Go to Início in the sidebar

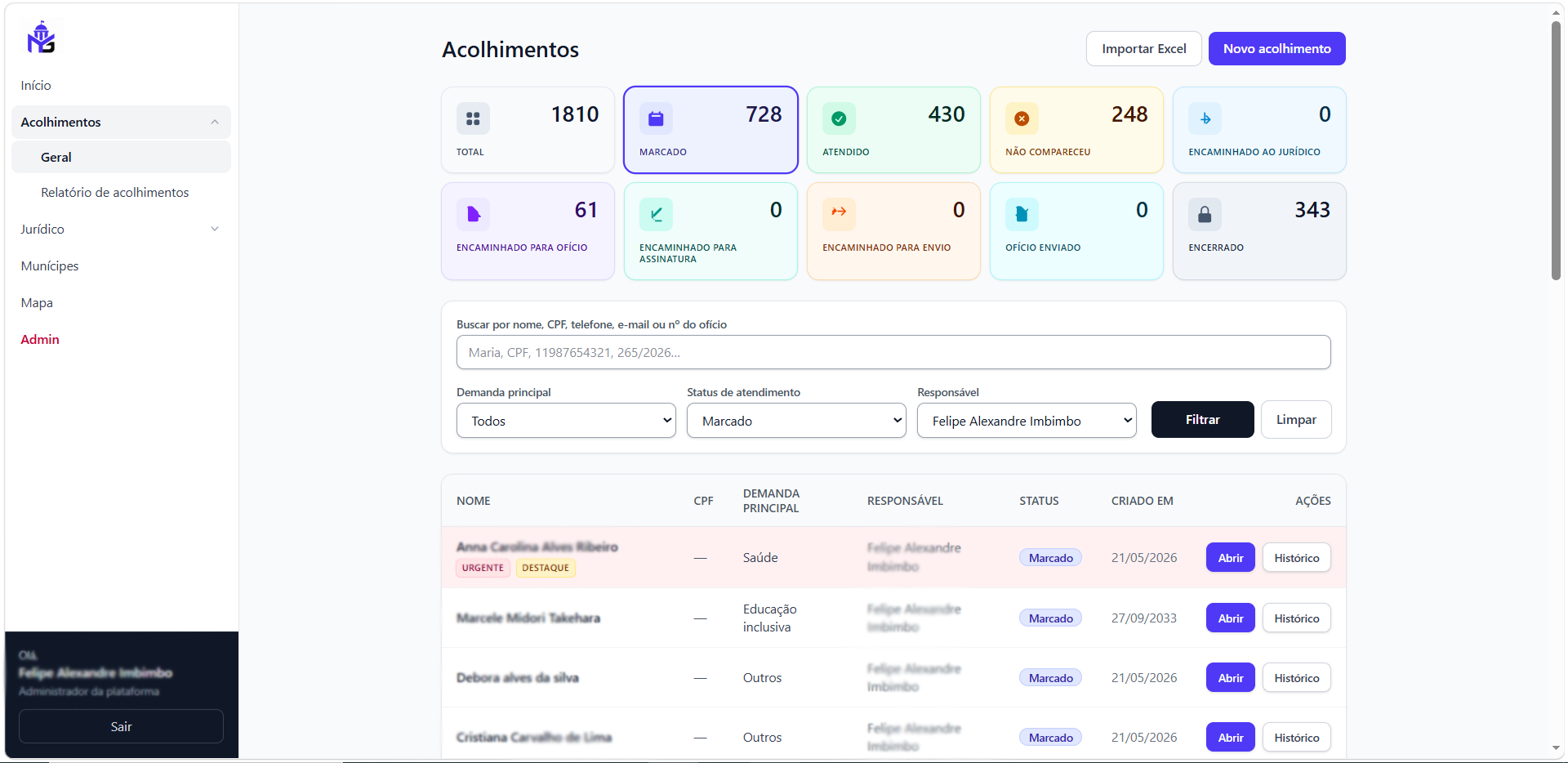36,85
